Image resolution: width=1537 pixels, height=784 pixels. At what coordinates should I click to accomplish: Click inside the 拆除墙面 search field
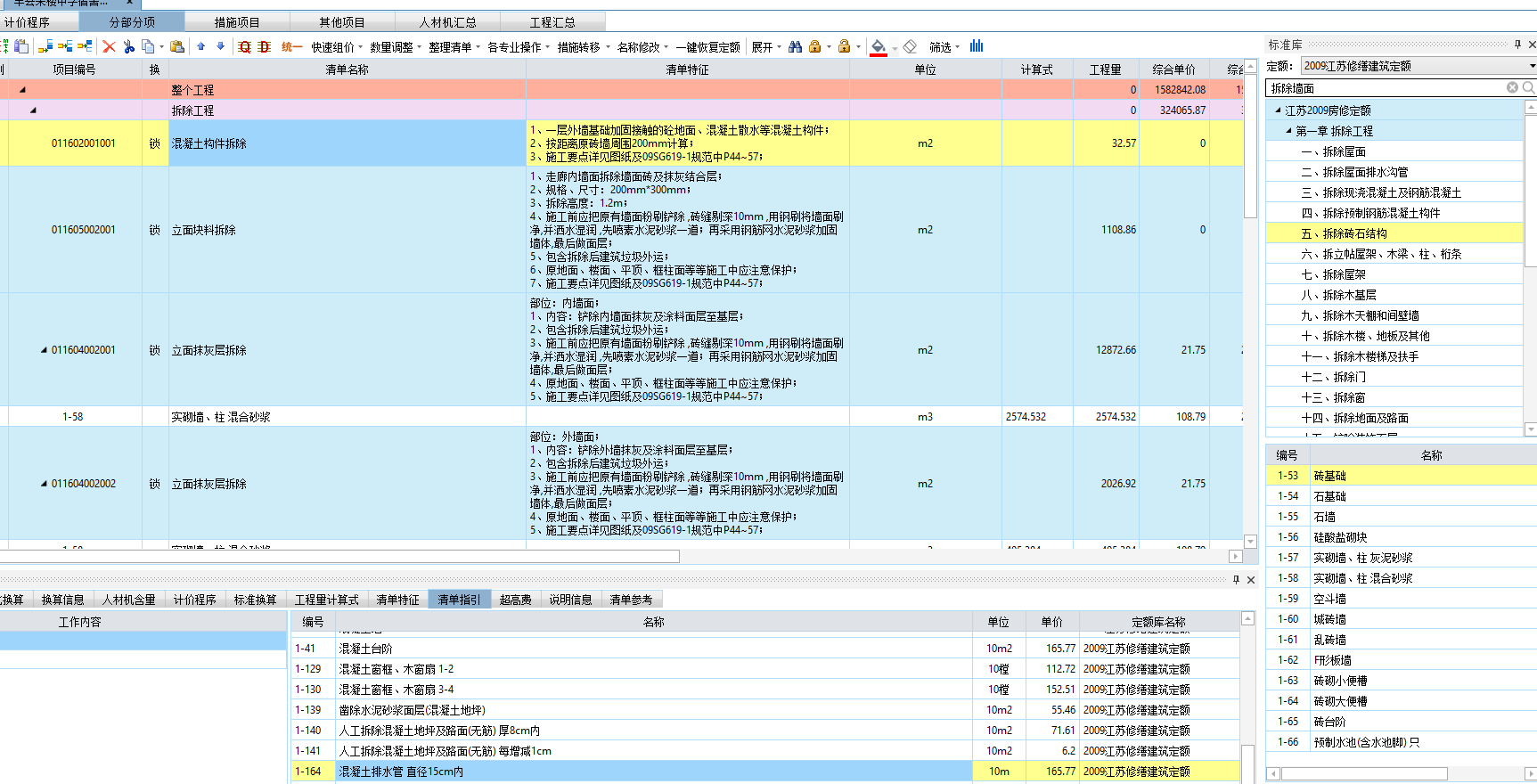[1386, 88]
